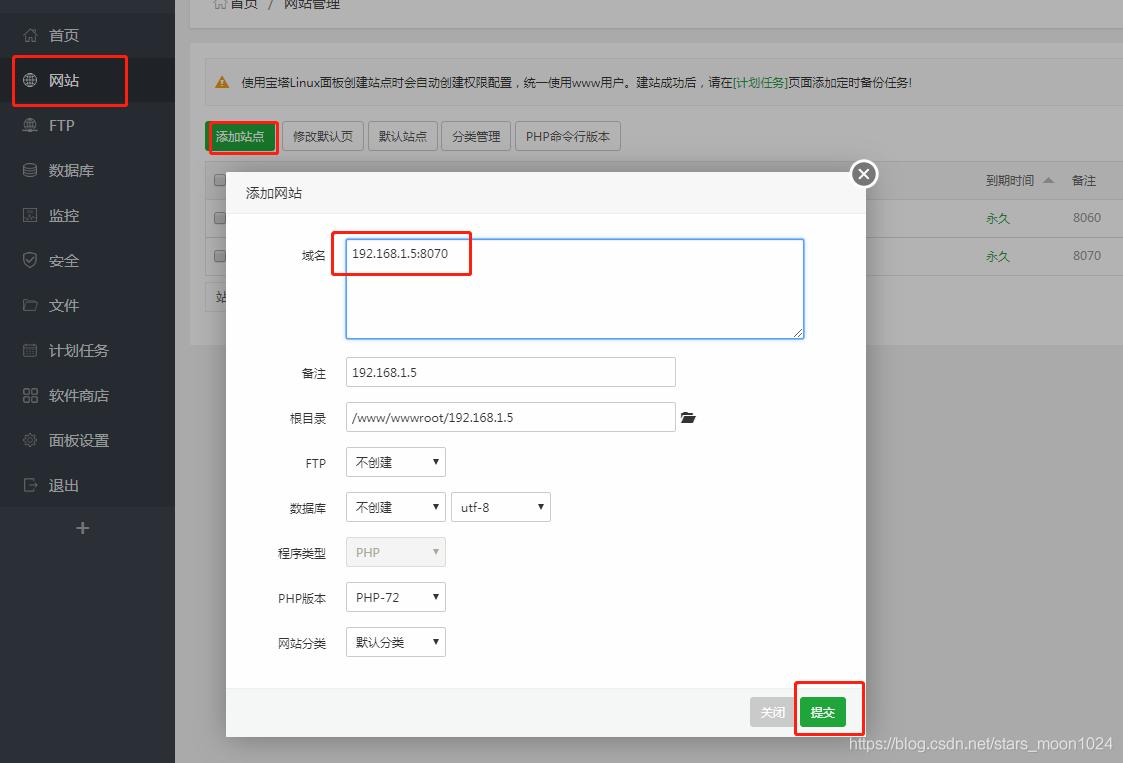Image resolution: width=1123 pixels, height=763 pixels.
Task: Click the plus icon below the sidebar menu
Action: tap(82, 527)
